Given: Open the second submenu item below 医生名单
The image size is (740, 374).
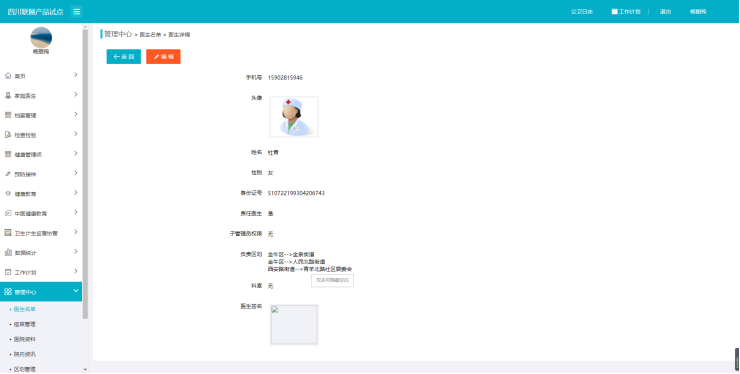Looking at the screenshot, I should click(25, 324).
